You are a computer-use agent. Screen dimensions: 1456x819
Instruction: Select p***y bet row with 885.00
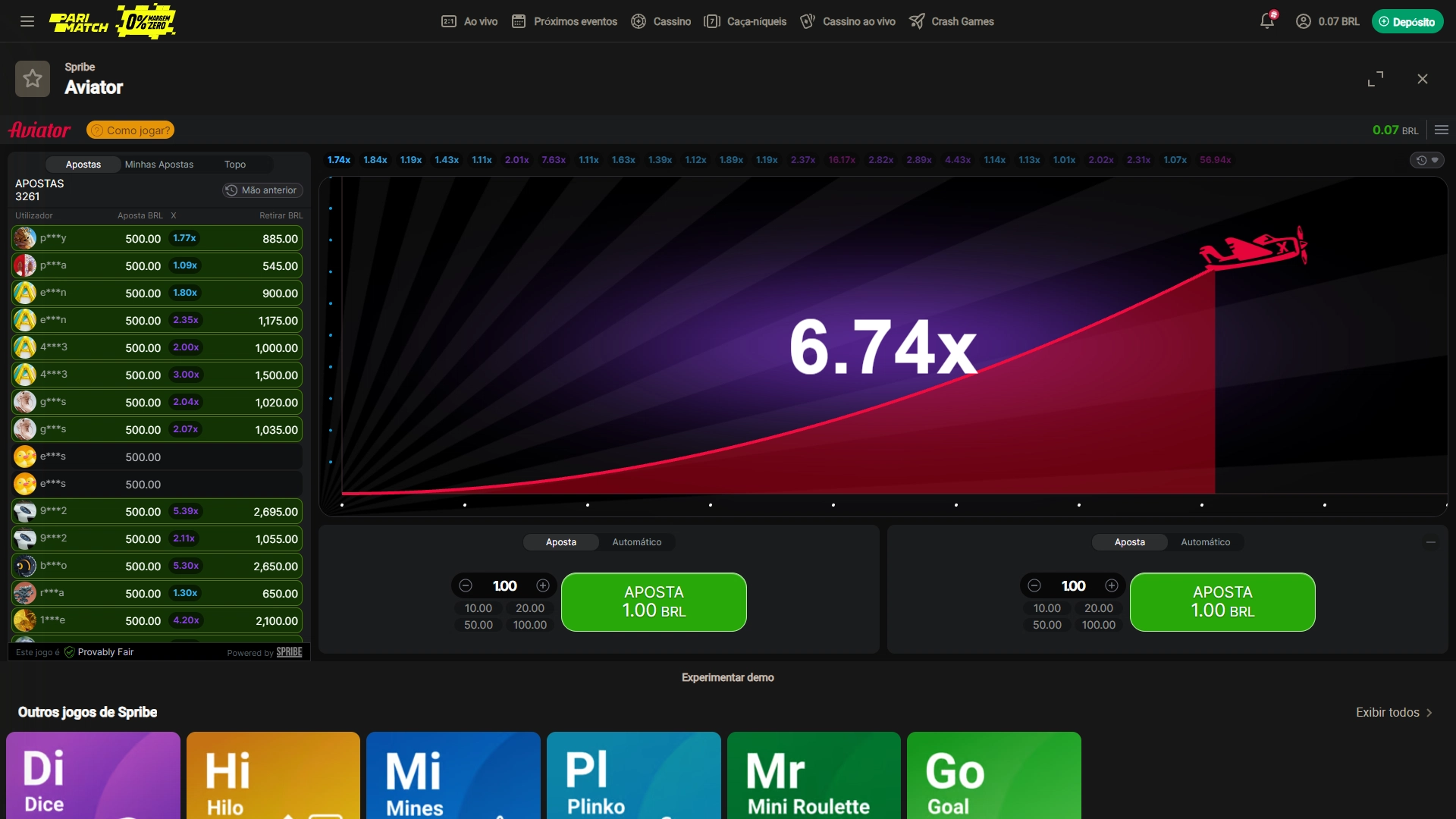click(157, 238)
